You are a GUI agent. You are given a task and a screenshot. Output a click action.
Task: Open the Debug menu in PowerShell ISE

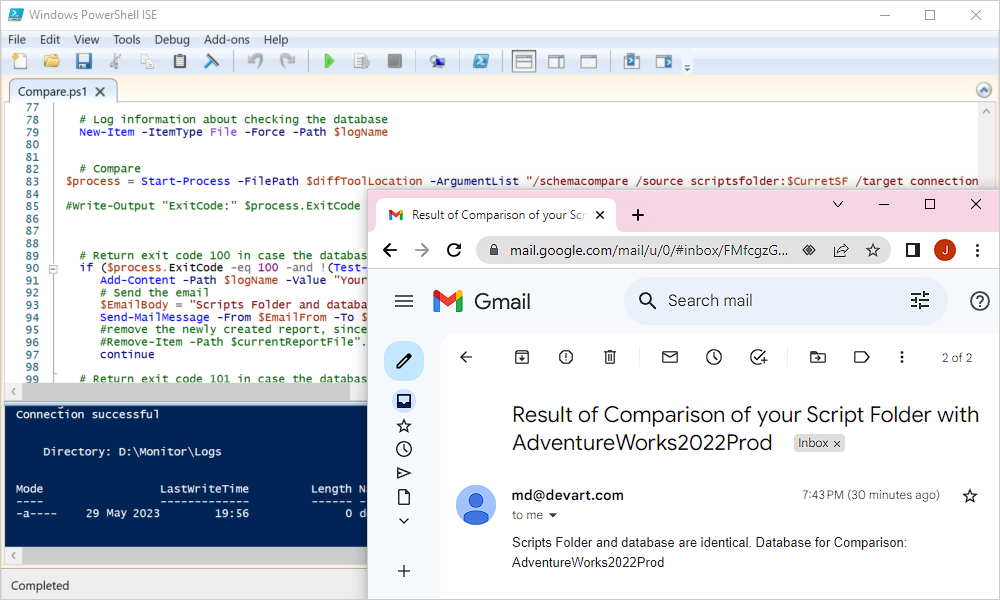pyautogui.click(x=172, y=40)
